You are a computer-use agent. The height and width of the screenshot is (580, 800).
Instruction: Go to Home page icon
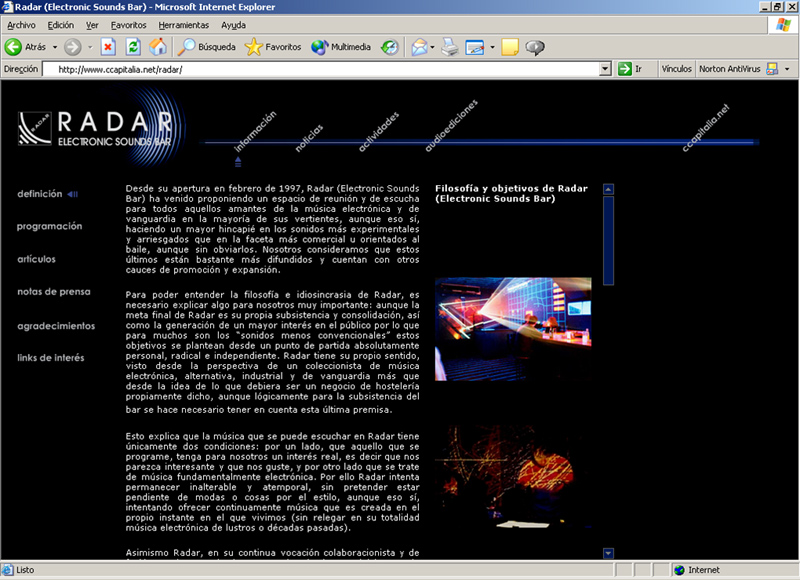tap(158, 47)
